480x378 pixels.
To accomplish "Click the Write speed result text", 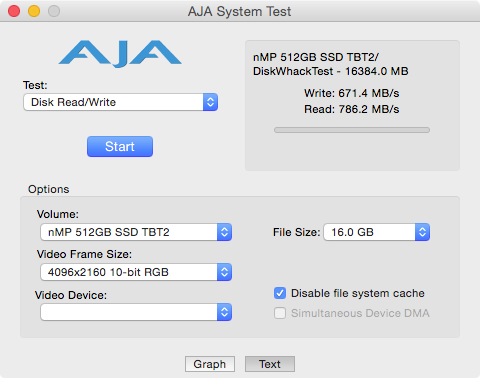I will 352,93.
